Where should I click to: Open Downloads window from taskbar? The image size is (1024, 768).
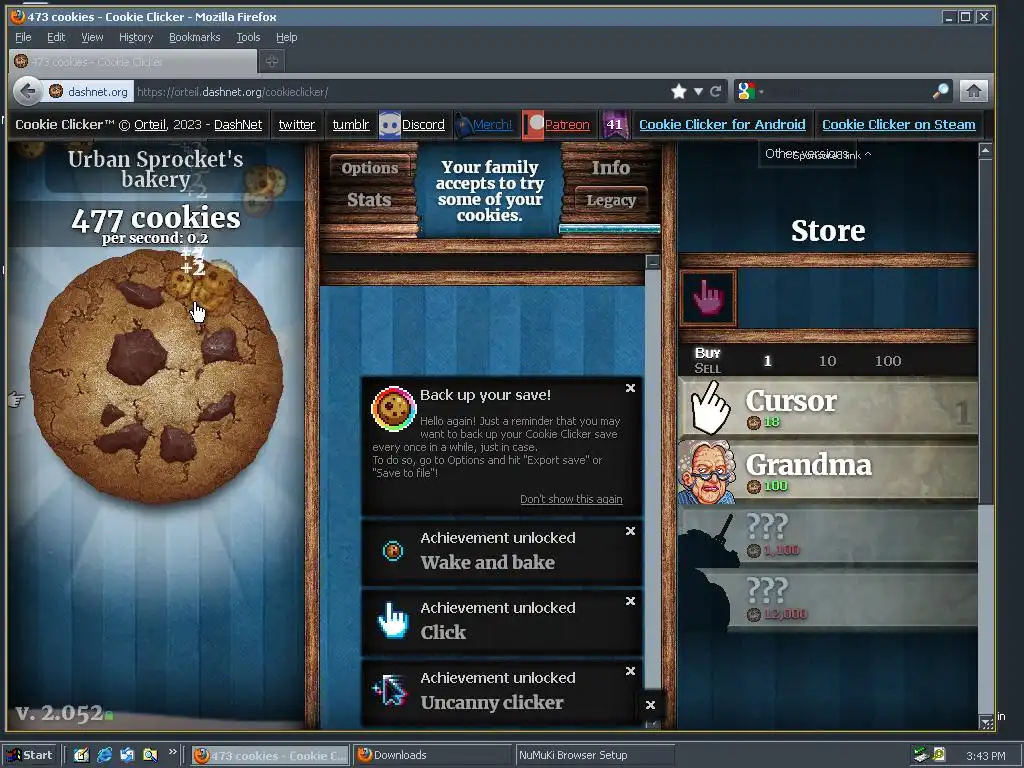432,755
